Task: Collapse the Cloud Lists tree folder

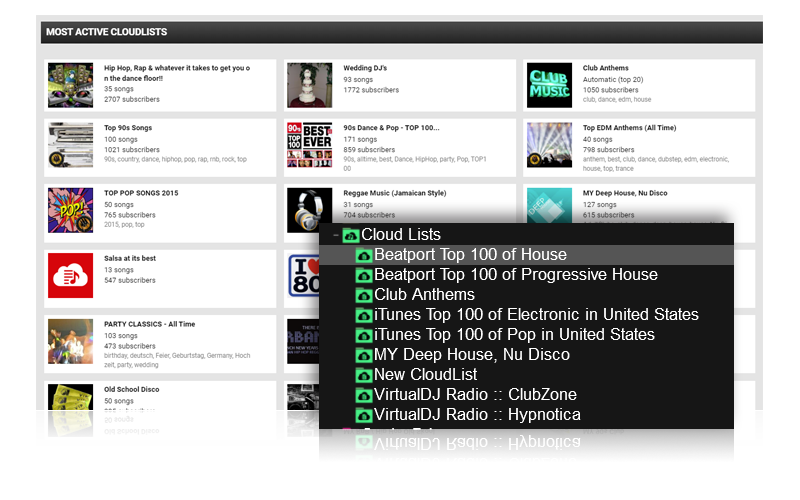Action: [335, 235]
